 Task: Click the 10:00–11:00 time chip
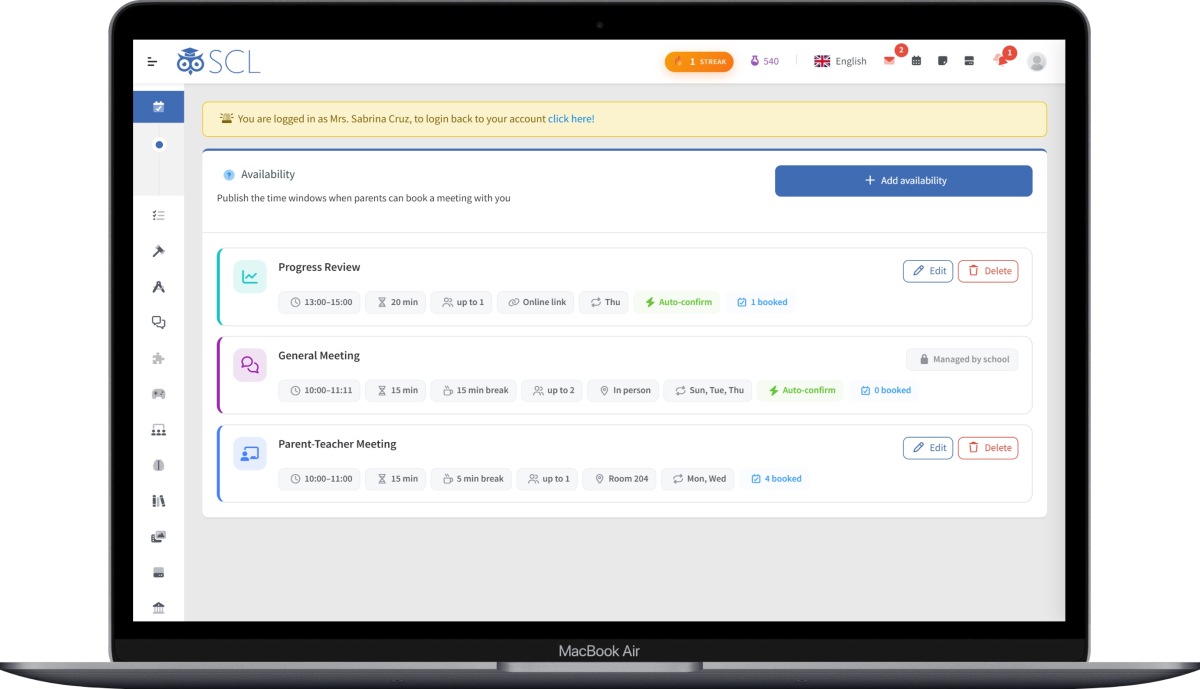[320, 479]
